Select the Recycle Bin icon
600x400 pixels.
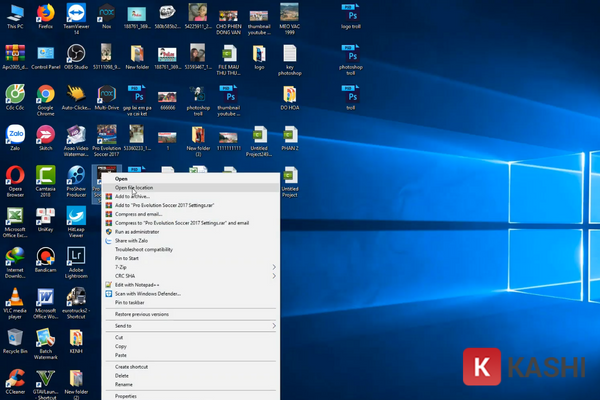[15, 337]
